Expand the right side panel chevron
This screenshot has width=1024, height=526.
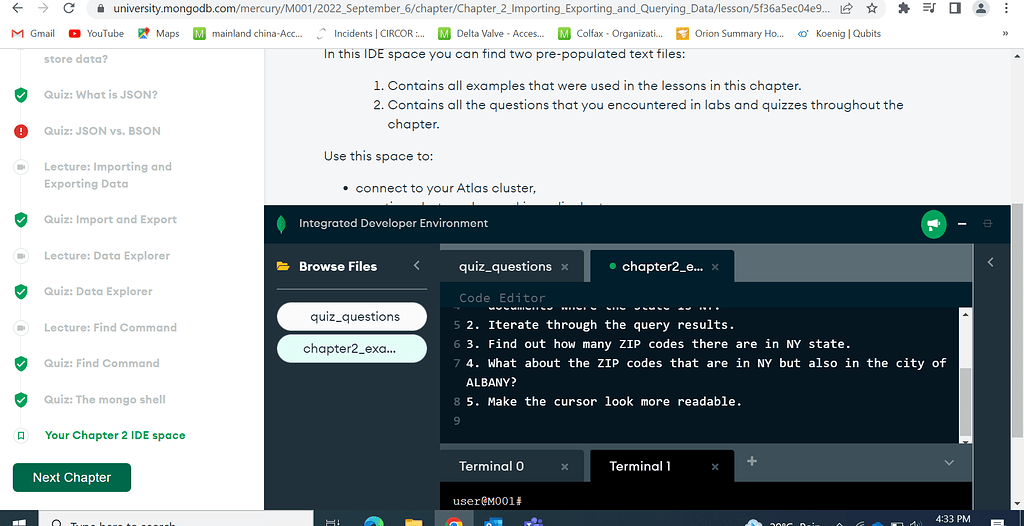[991, 262]
